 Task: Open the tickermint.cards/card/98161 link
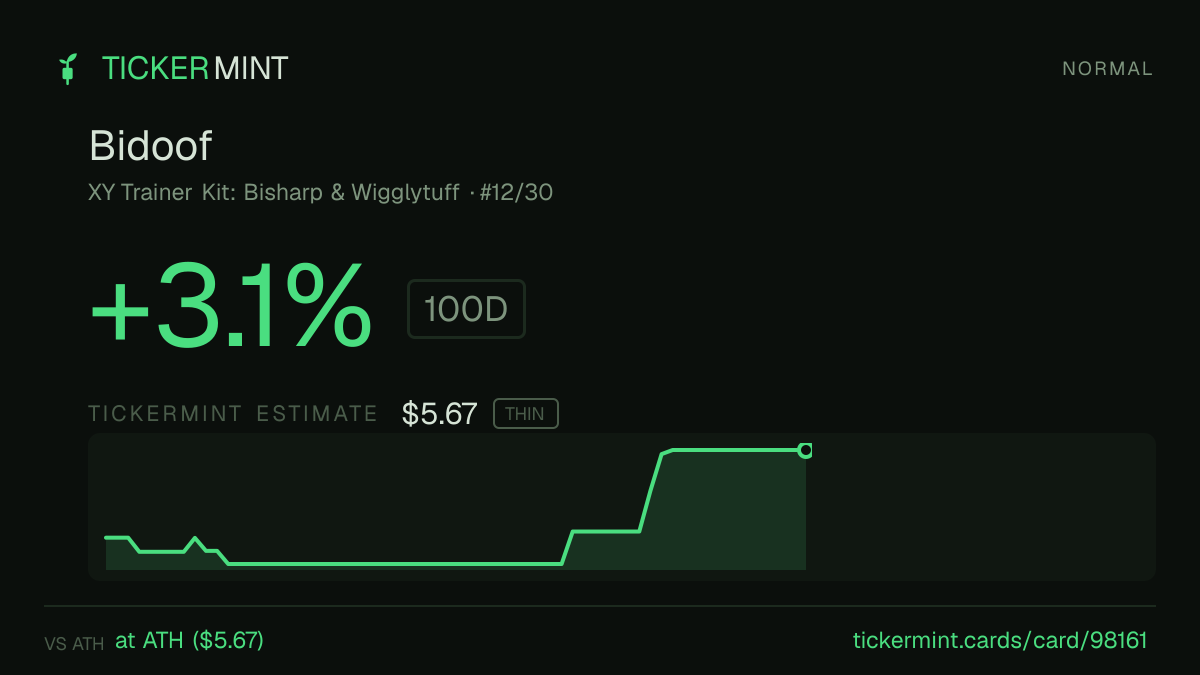coord(1000,641)
